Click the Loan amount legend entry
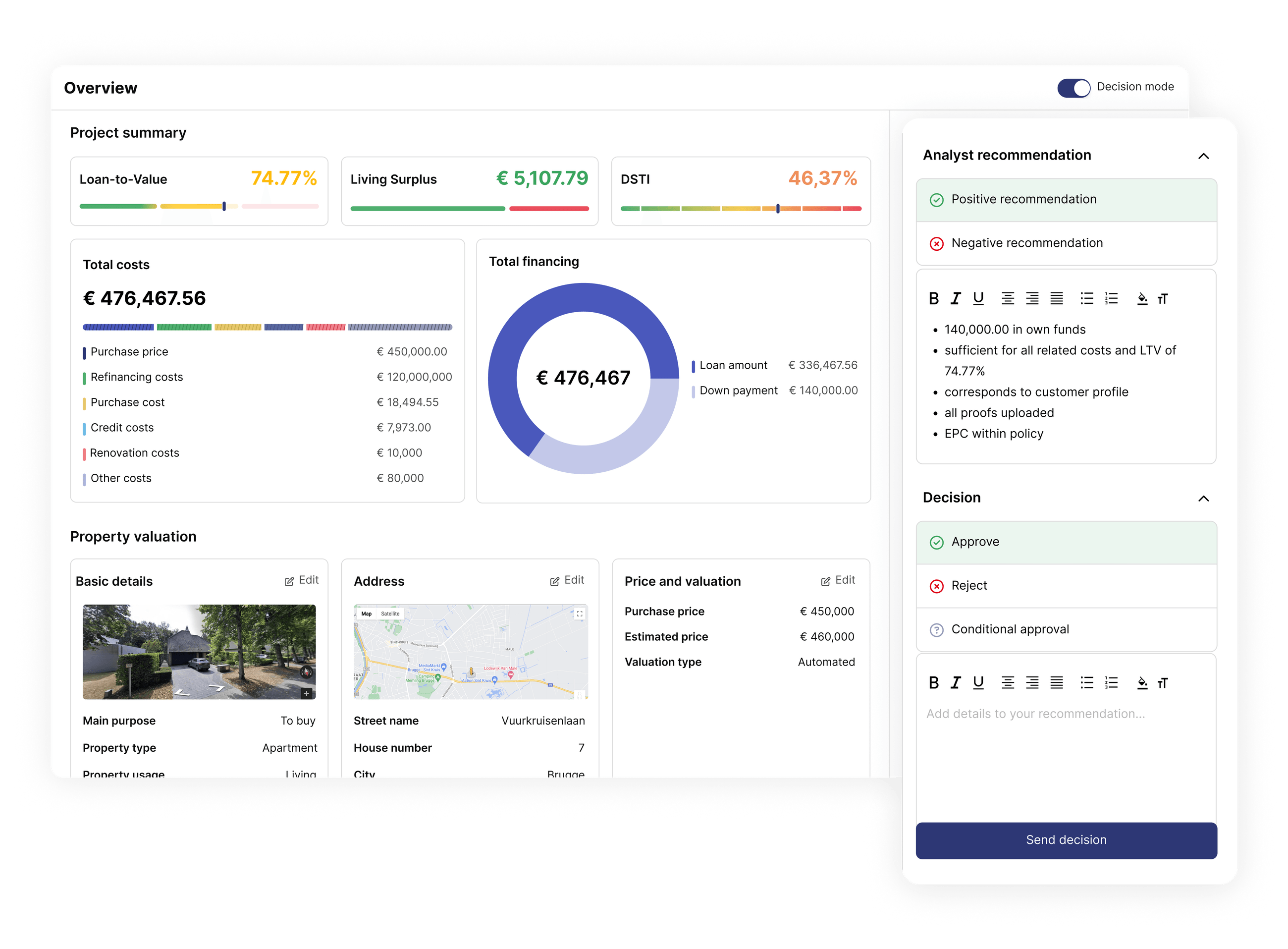1288x949 pixels. [774, 365]
